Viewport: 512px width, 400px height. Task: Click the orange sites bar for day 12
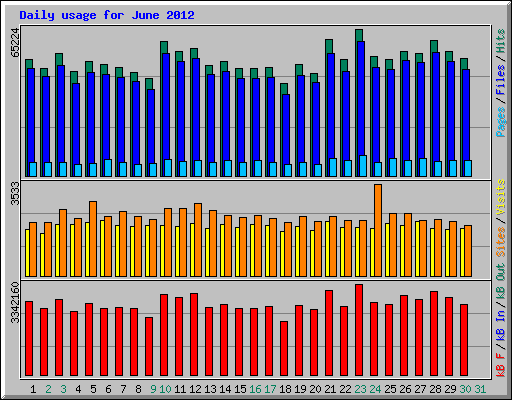point(198,240)
